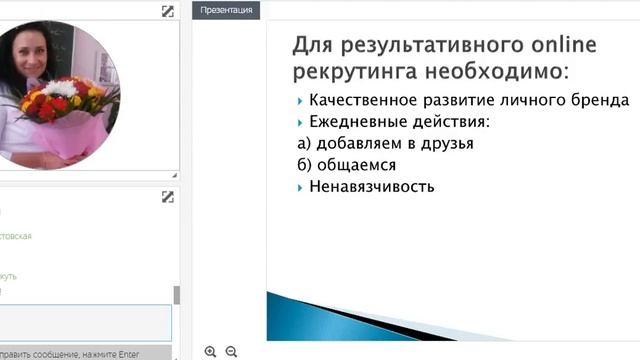Click the slide title "Для результативного online рекрутинга"
Viewport: 640px width, 360px height.
444,58
